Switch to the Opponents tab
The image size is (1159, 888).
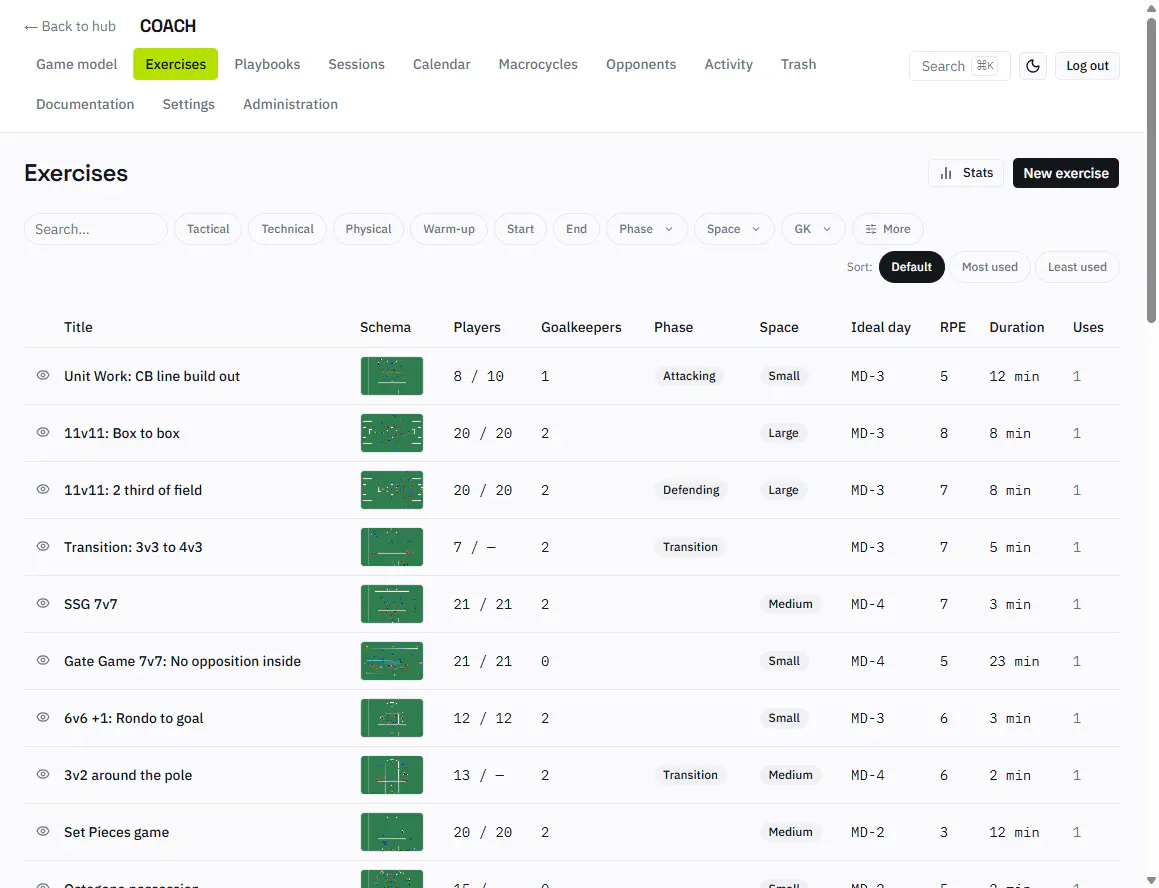pos(641,64)
